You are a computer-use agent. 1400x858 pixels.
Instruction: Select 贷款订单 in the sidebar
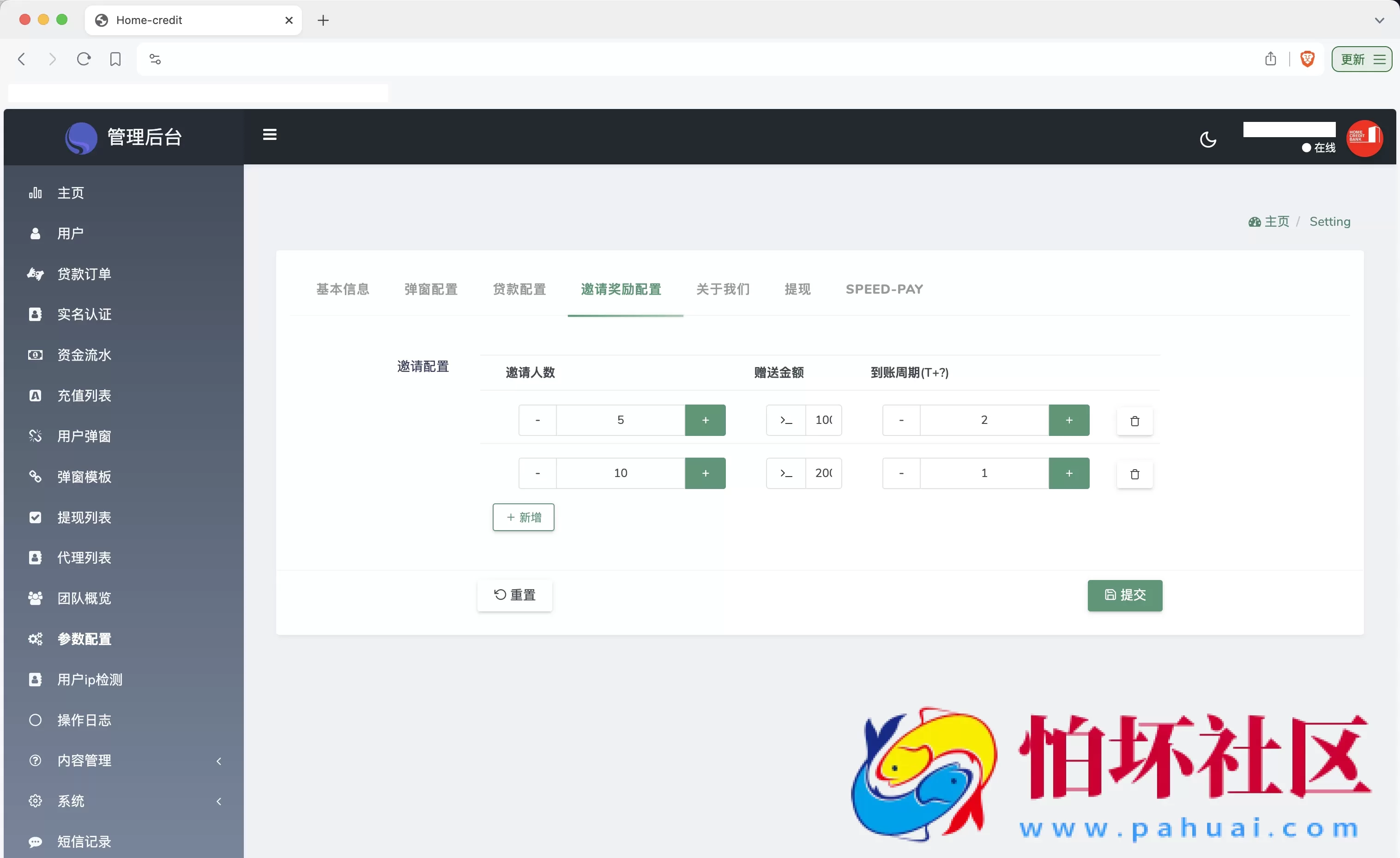point(84,273)
